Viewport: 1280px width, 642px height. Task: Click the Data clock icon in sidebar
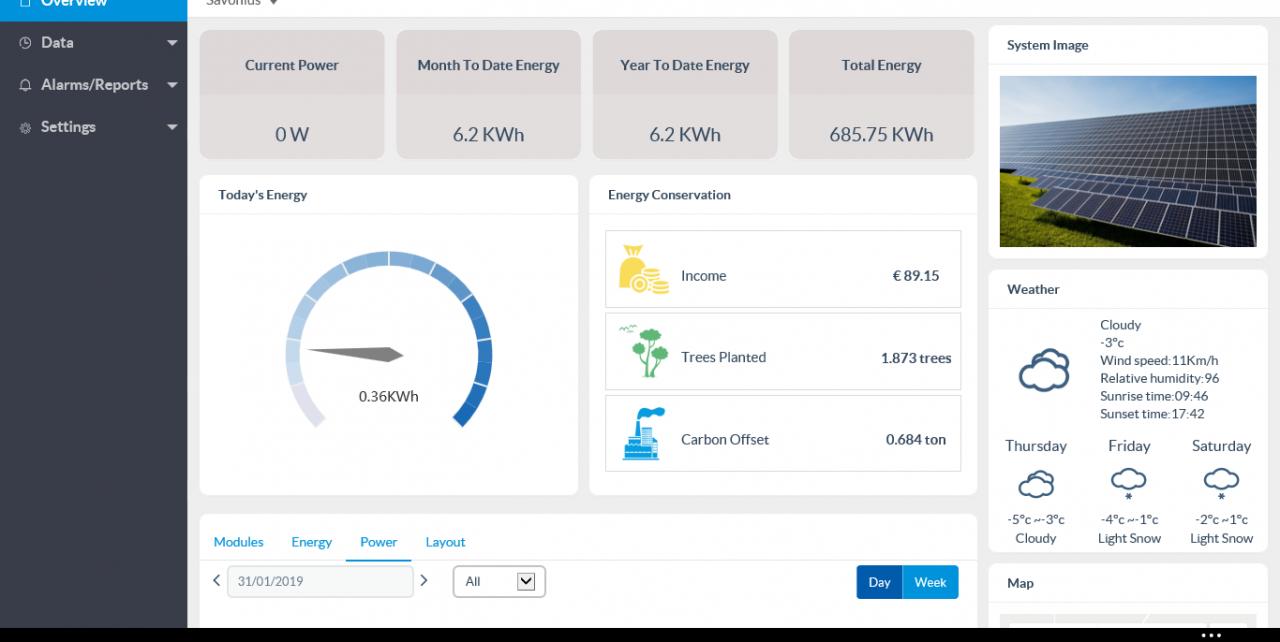click(25, 43)
